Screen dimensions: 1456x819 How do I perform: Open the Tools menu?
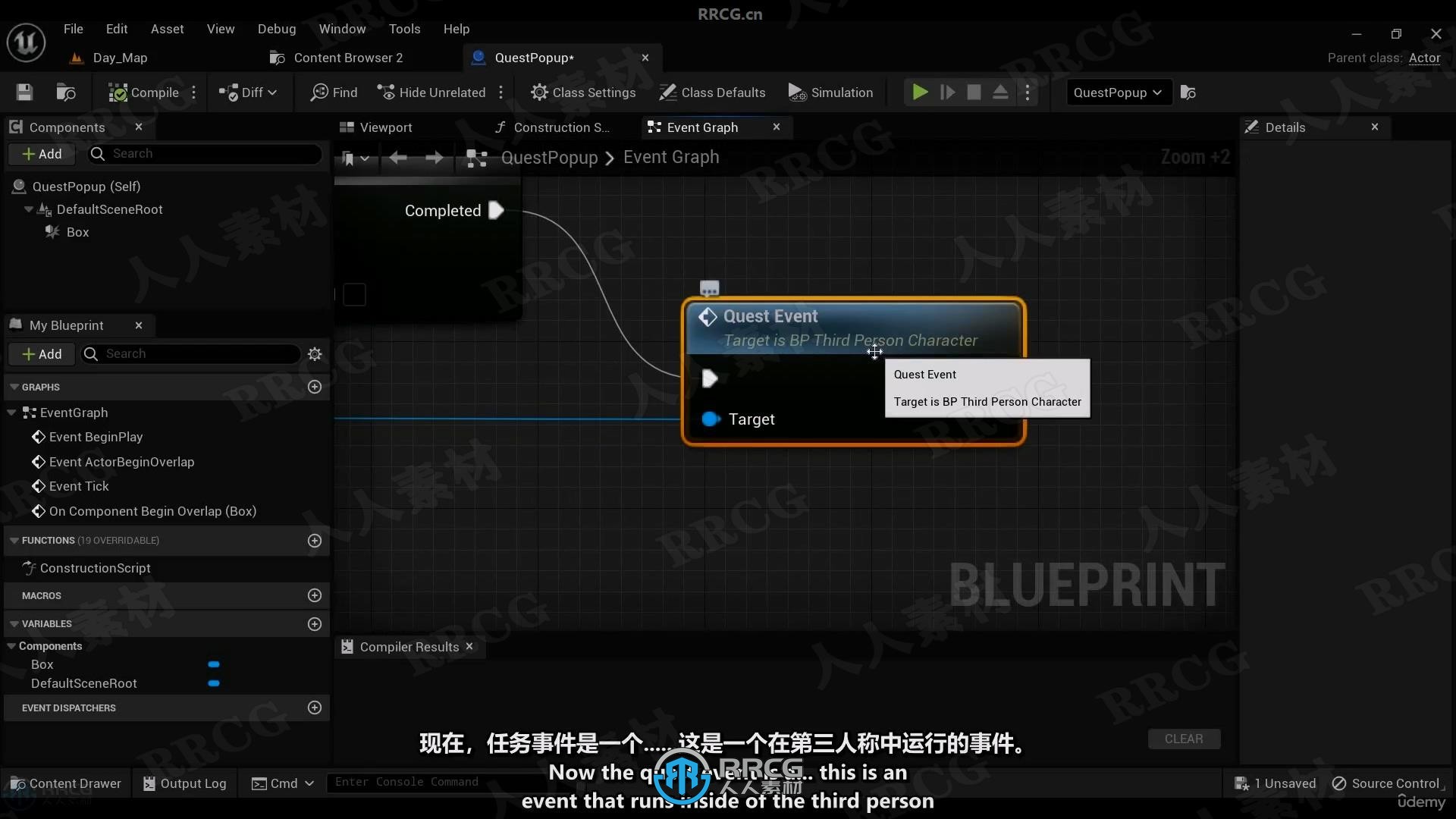point(404,29)
